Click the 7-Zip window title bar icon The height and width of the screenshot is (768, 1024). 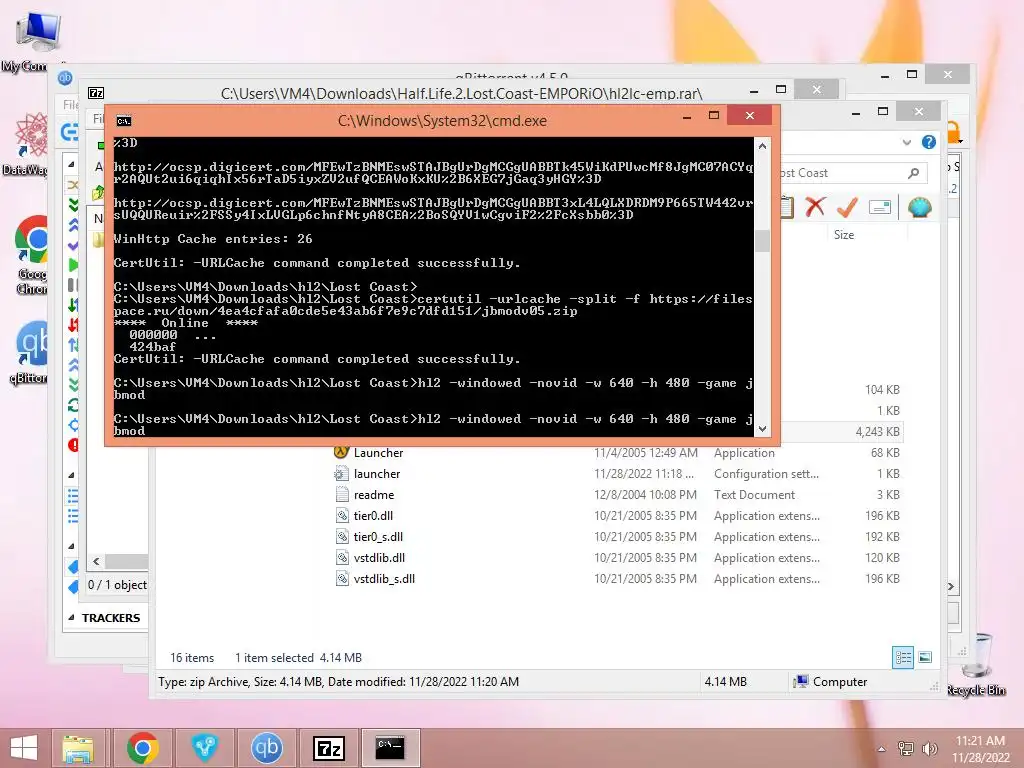click(96, 93)
